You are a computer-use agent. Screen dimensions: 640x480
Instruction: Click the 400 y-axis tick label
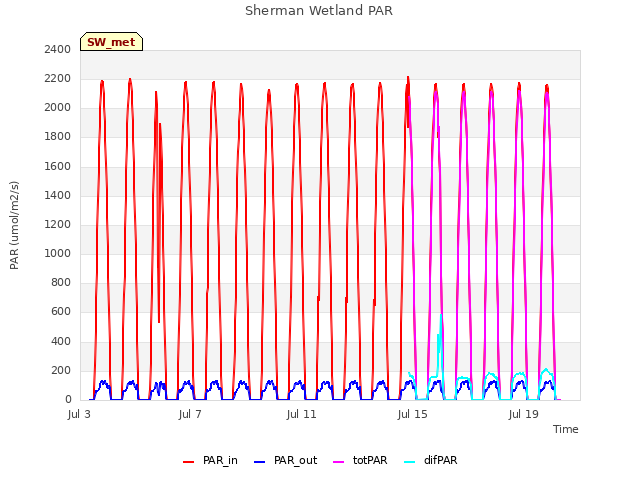[x=61, y=341]
